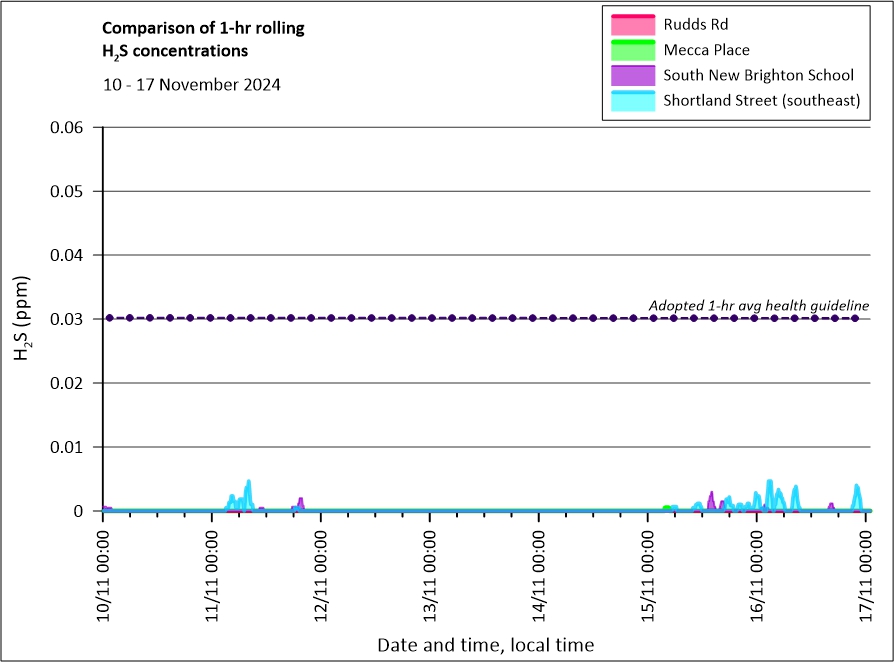Click the 0.03 y-axis tick label
The image size is (894, 662).
click(x=72, y=319)
